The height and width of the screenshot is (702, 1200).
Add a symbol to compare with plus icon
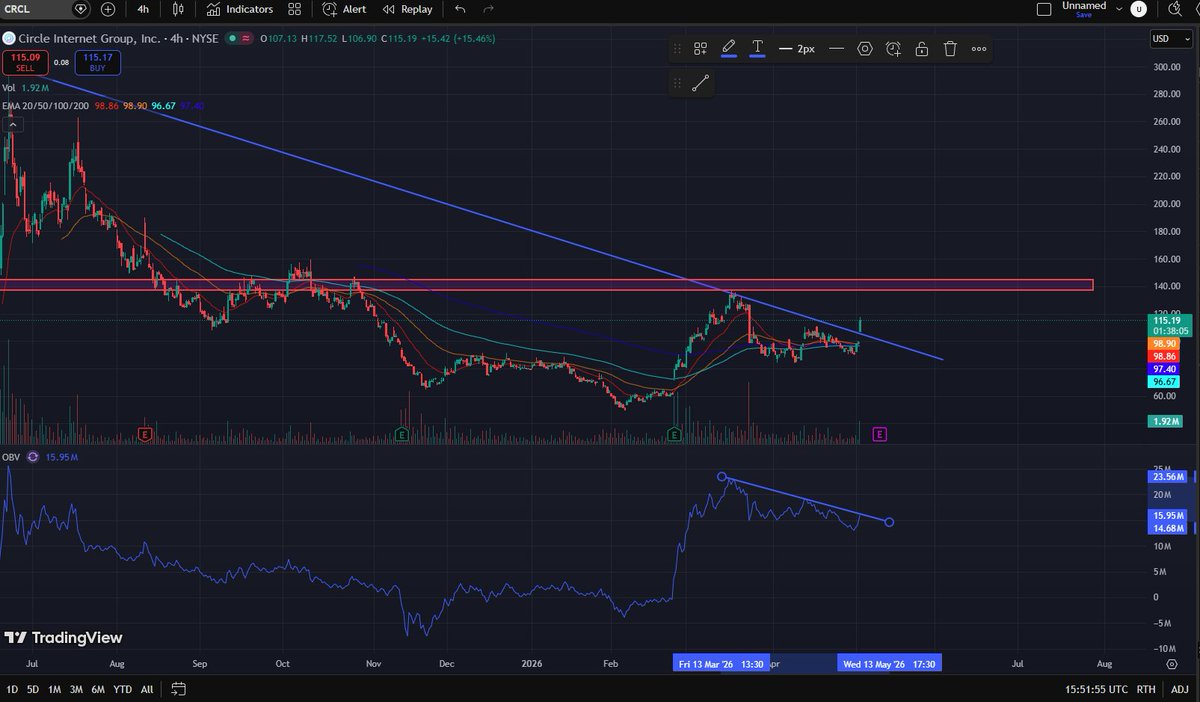pos(108,9)
